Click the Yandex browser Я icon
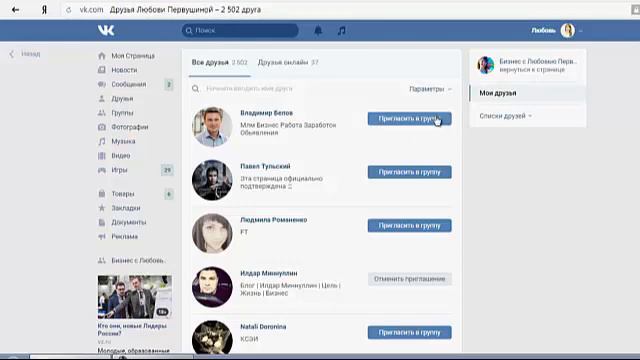This screenshot has width=640, height=360. (44, 9)
